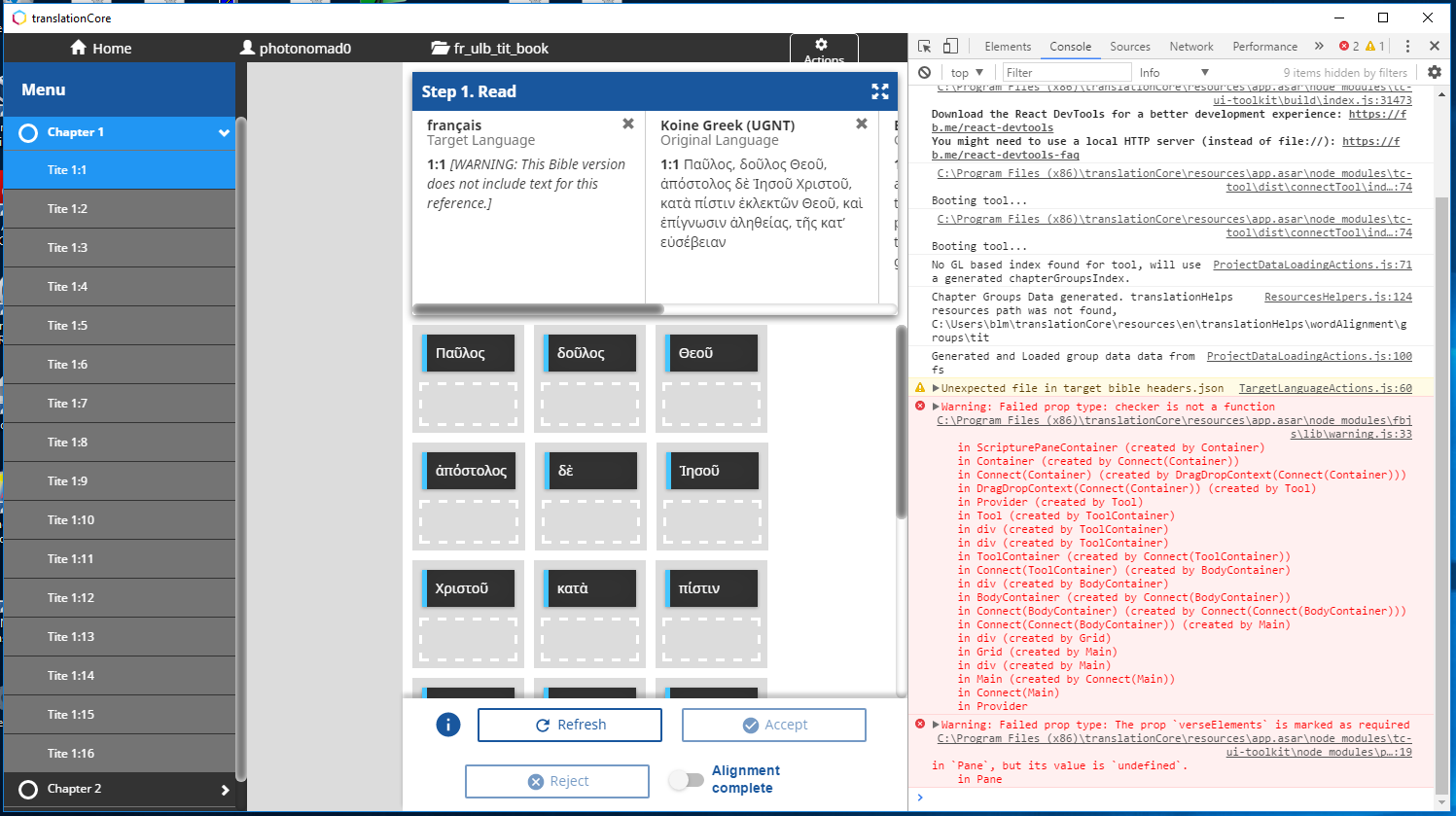
Task: Select verse Tite 1:10 in the menu
Action: (x=120, y=519)
